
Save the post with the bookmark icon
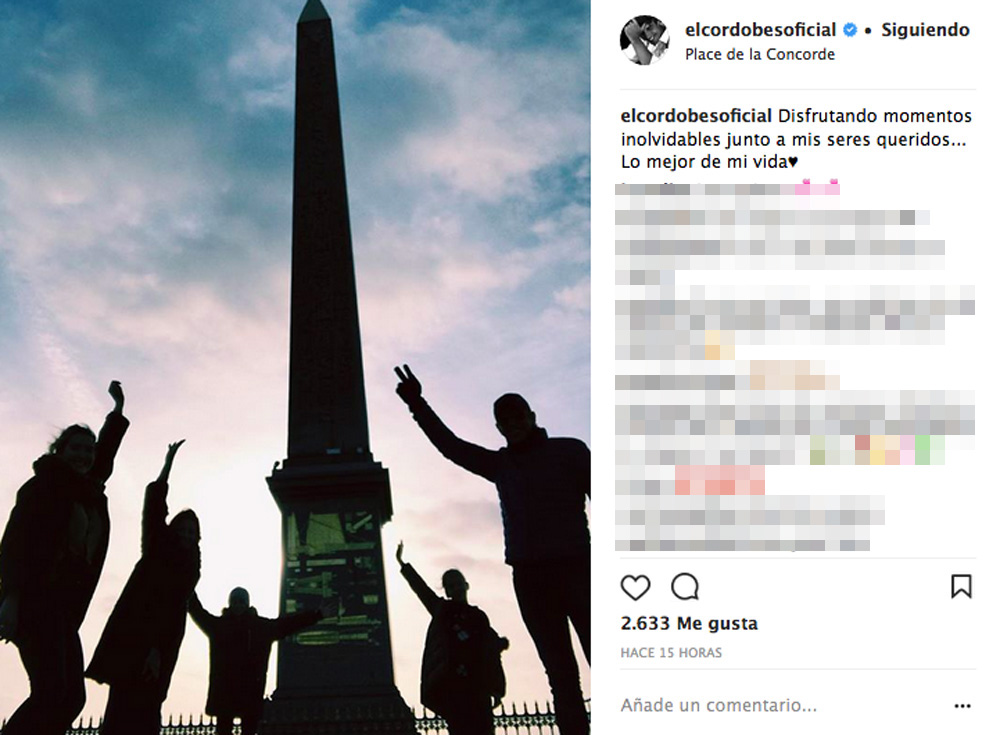point(961,586)
